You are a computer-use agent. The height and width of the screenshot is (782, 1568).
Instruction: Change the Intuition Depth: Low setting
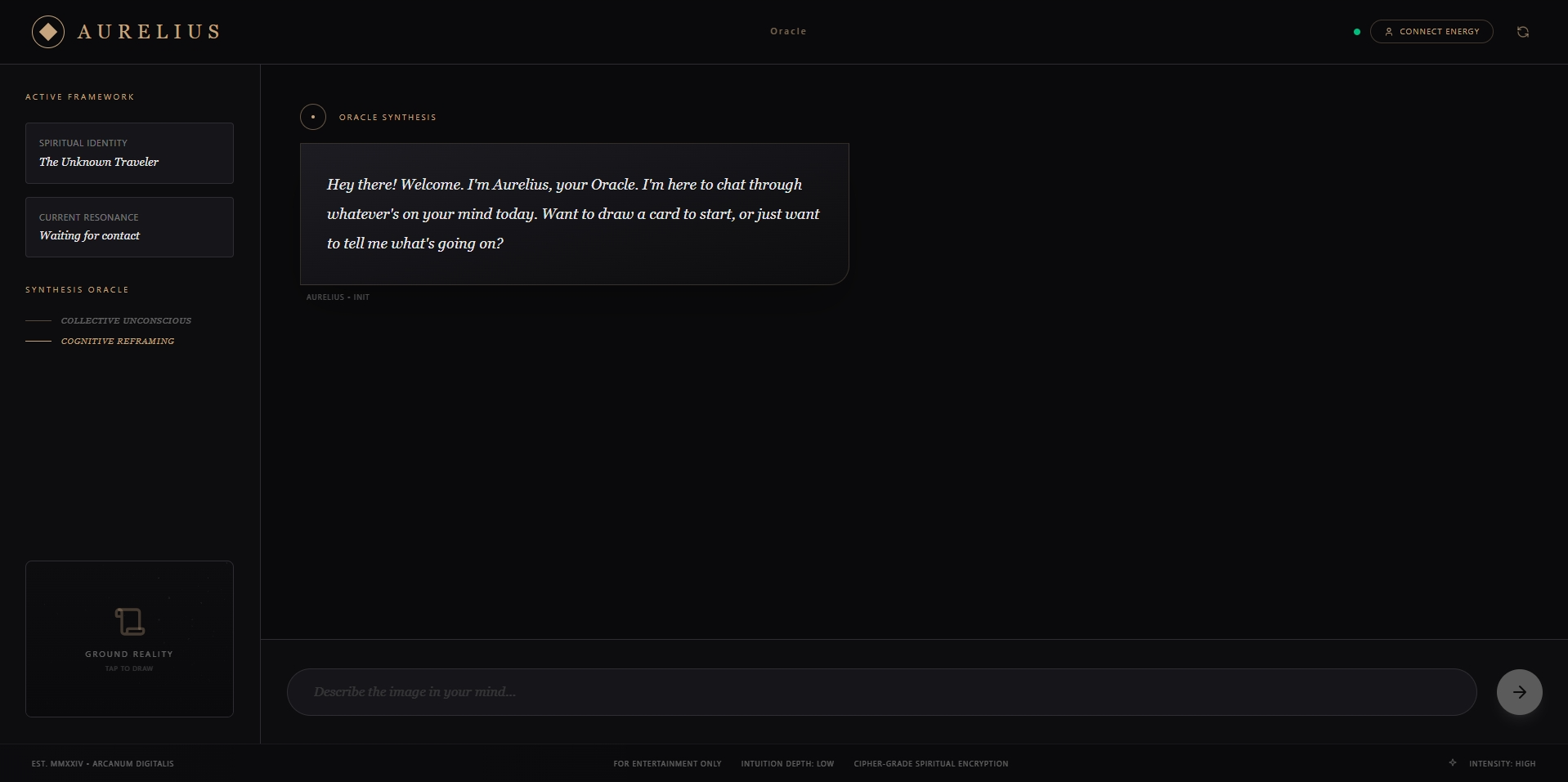[x=787, y=764]
